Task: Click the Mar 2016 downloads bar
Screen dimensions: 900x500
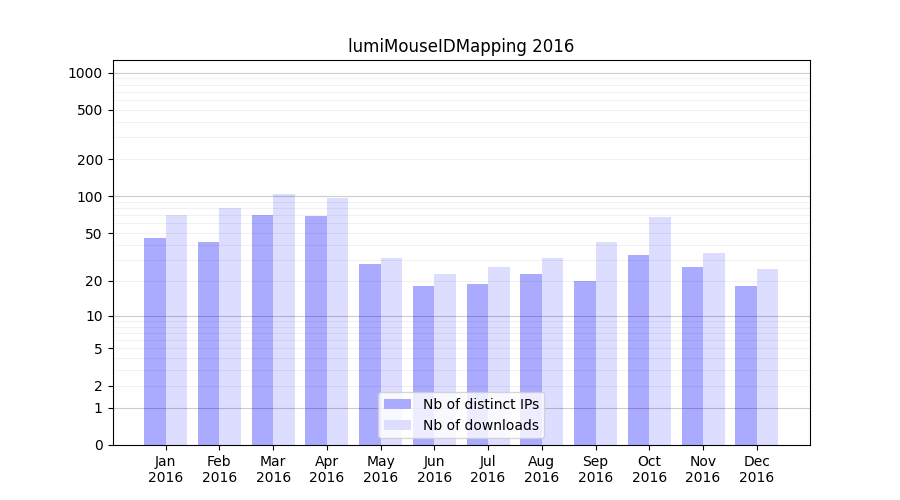Action: click(284, 319)
